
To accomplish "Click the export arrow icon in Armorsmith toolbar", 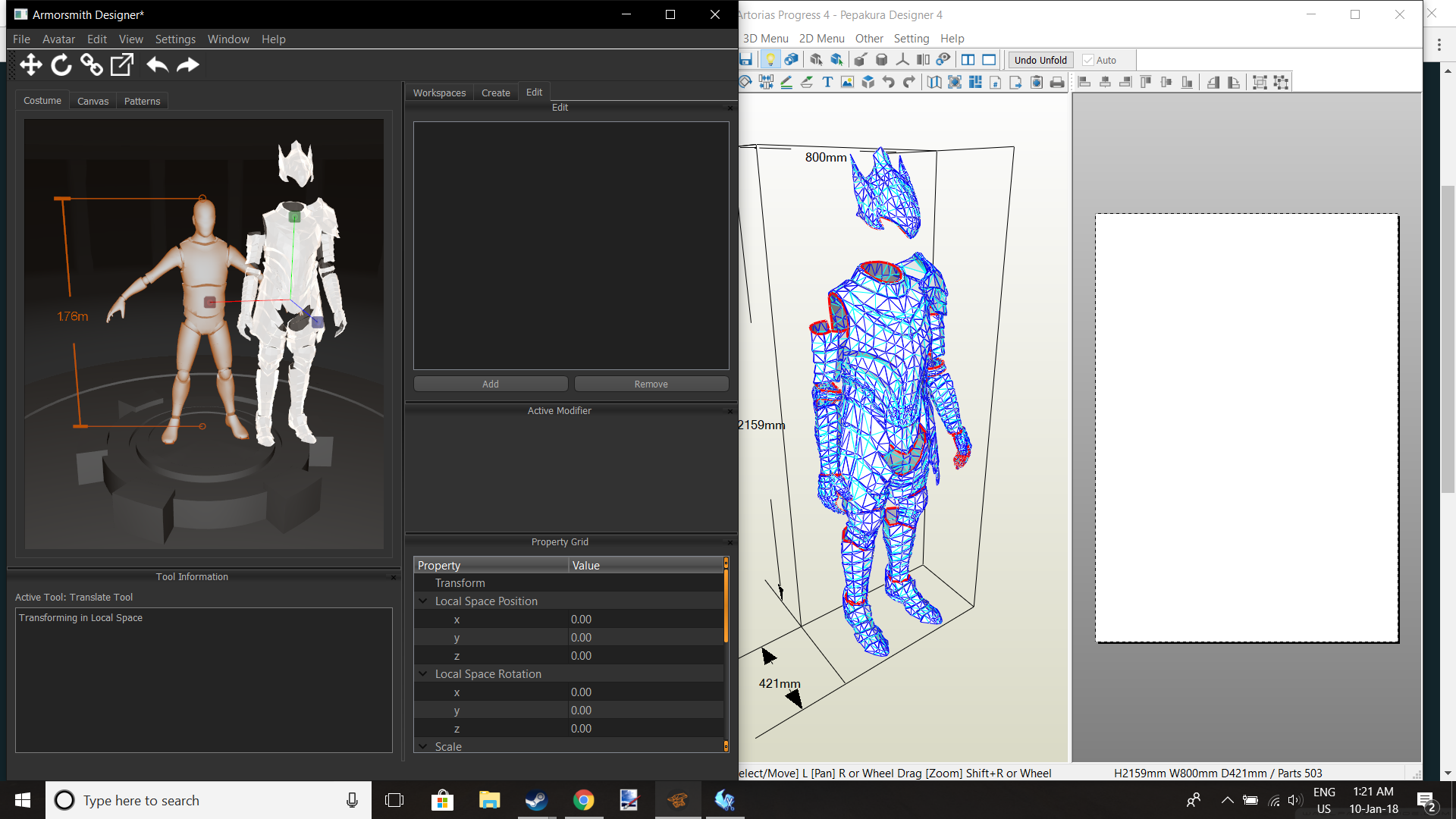I will (122, 65).
